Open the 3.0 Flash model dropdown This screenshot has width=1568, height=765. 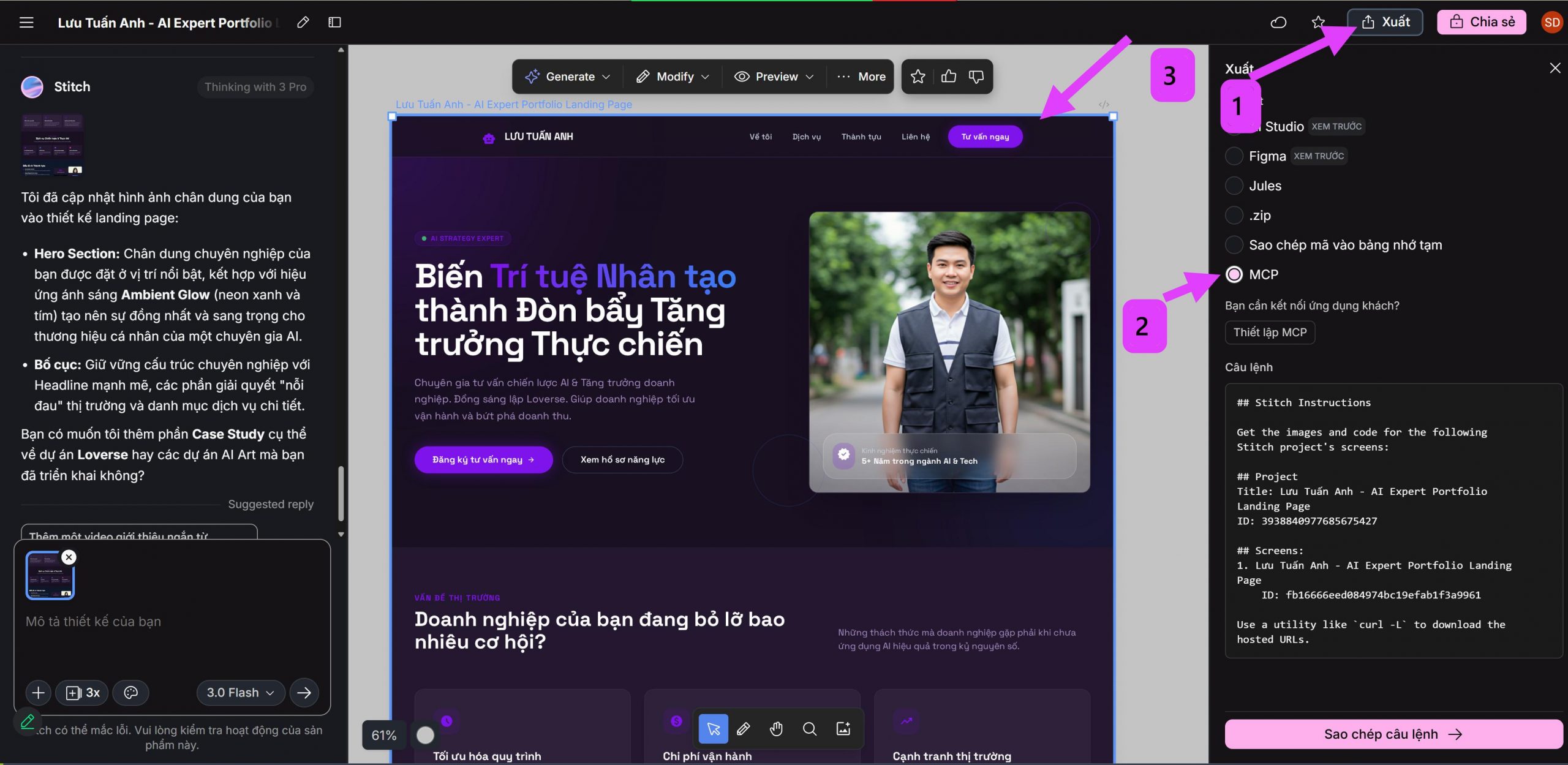(239, 693)
